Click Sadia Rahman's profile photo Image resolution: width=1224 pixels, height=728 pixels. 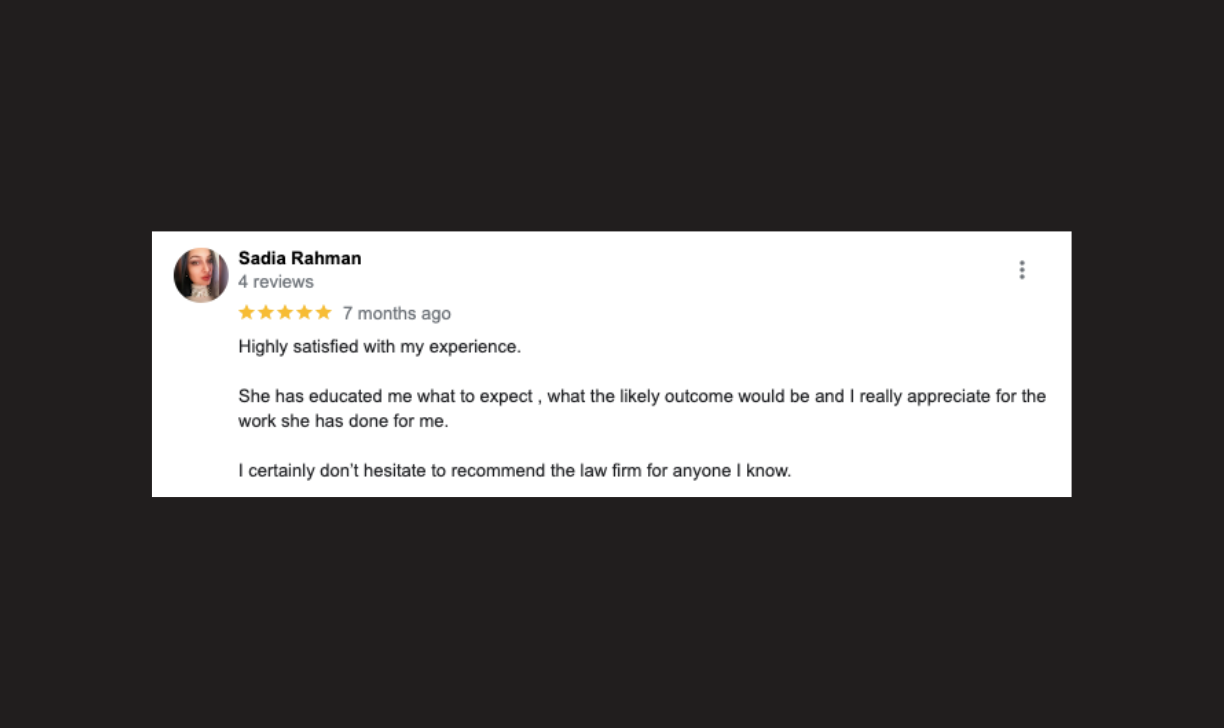tap(201, 275)
